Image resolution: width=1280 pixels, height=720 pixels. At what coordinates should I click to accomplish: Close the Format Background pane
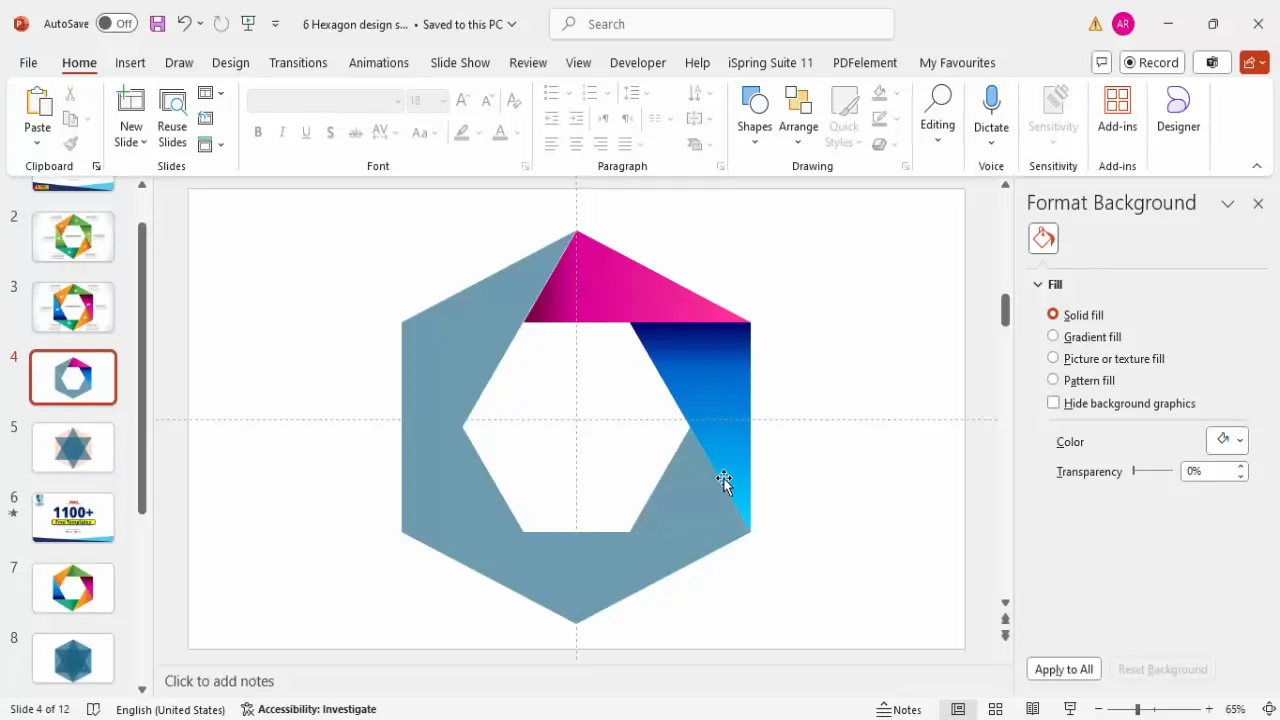coord(1258,203)
